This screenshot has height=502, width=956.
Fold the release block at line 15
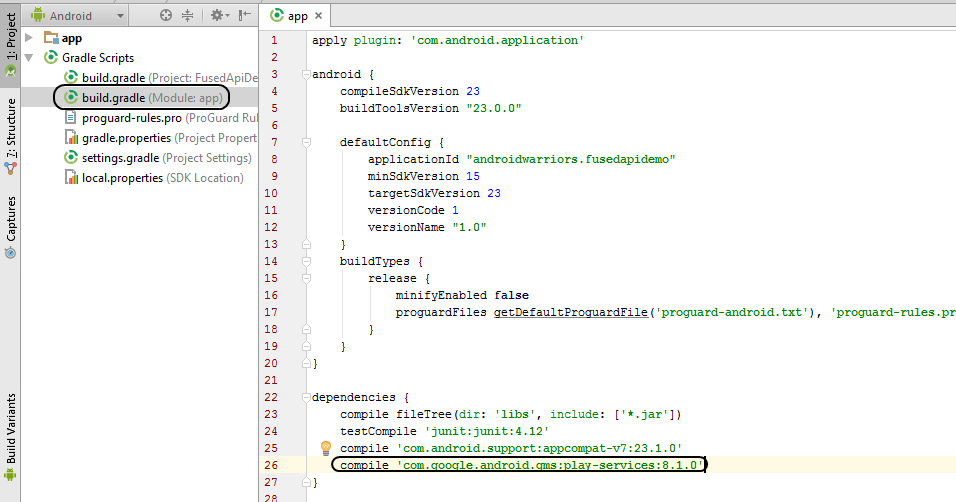306,279
